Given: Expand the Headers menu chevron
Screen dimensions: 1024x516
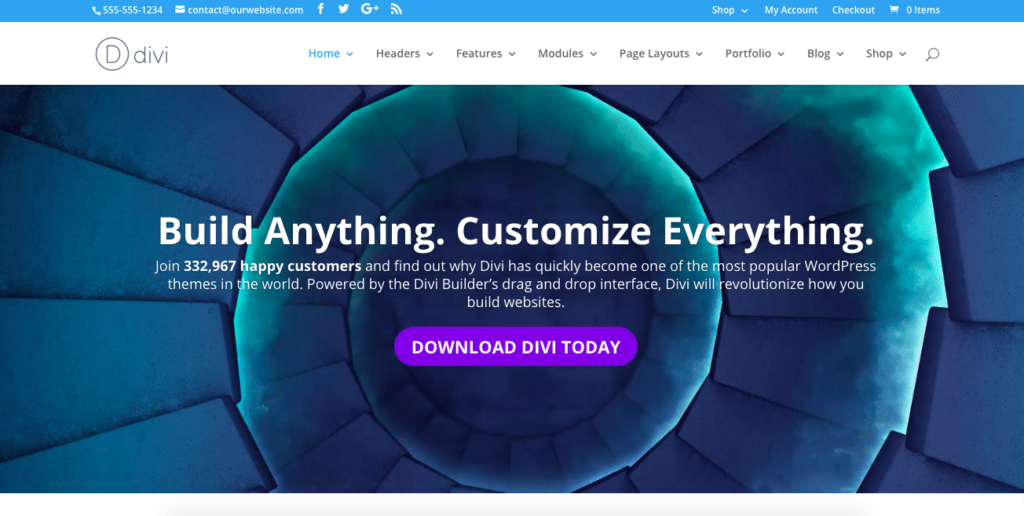Looking at the screenshot, I should [x=430, y=54].
